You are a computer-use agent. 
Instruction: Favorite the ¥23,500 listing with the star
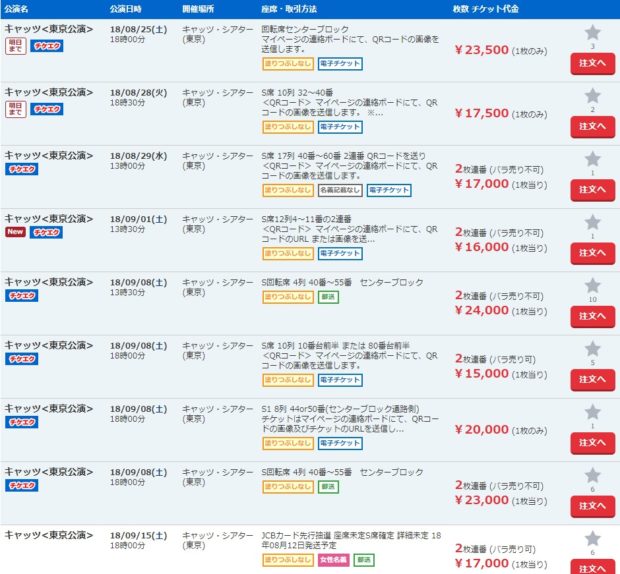point(592,33)
